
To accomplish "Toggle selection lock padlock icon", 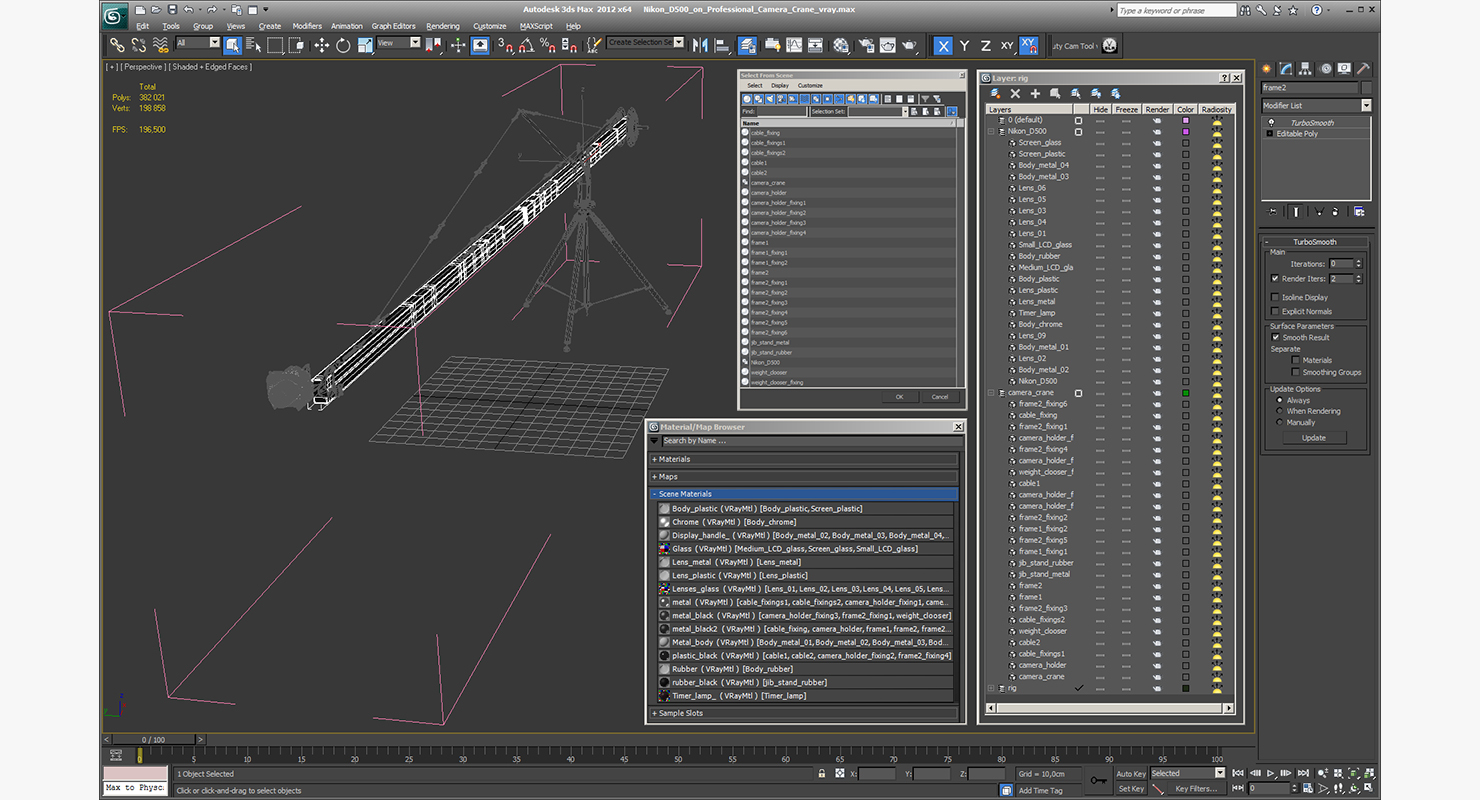I will point(822,773).
